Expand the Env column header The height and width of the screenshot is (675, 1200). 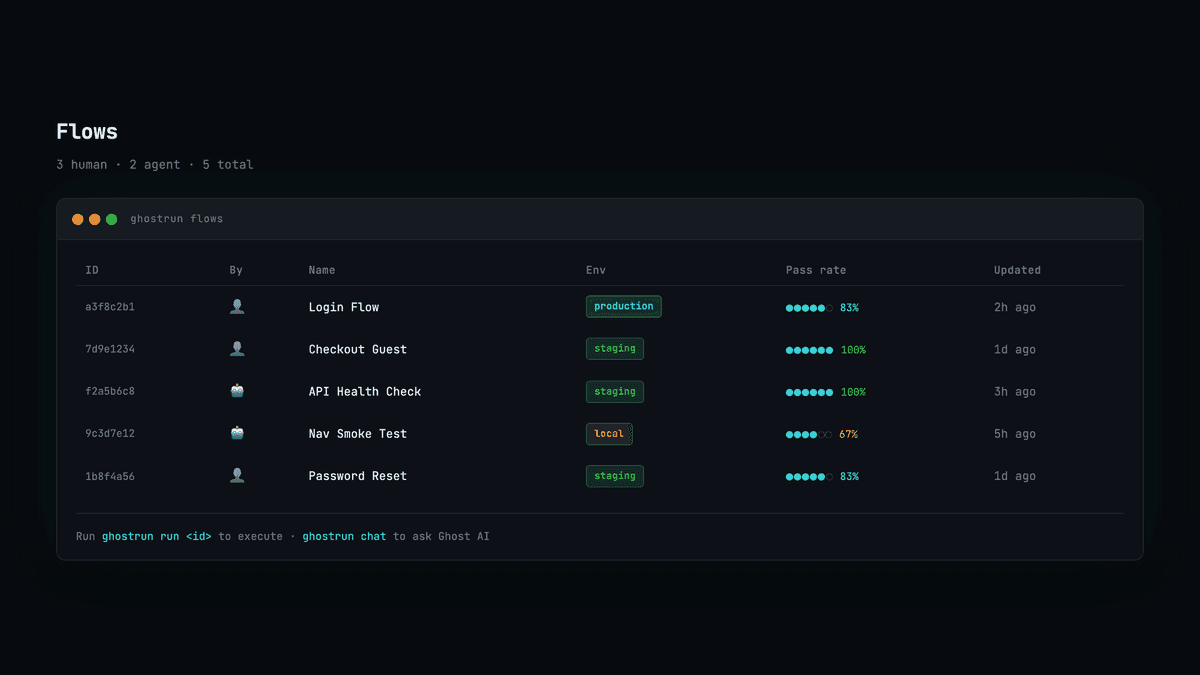point(595,269)
